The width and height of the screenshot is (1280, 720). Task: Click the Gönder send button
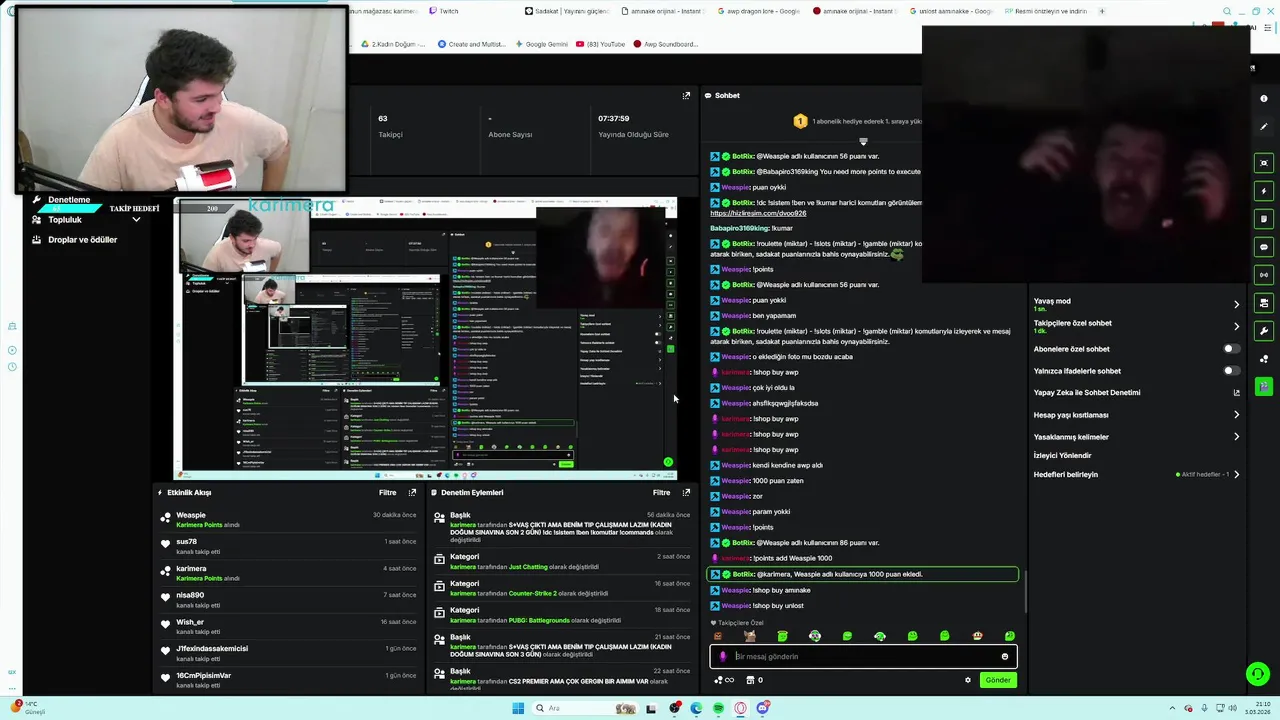pyautogui.click(x=998, y=680)
